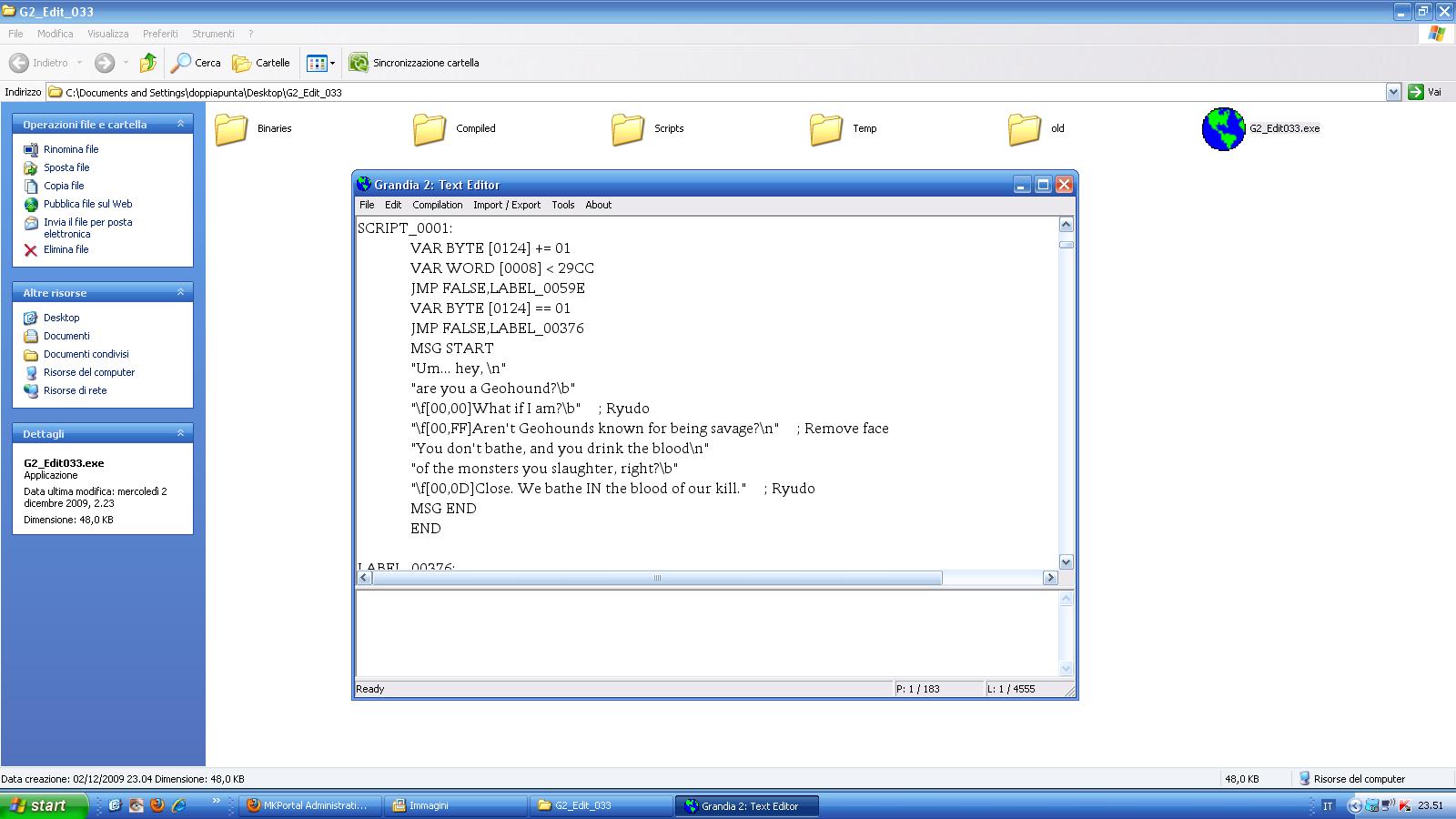Toggle the Cartelle folders pane

click(261, 63)
